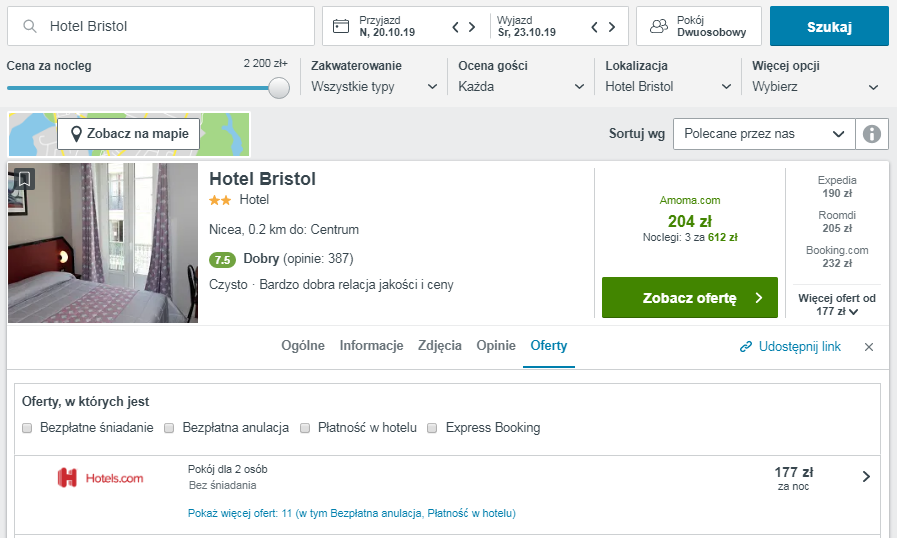Open the Hotels.com offer arrow
Image resolution: width=897 pixels, height=538 pixels.
(866, 477)
